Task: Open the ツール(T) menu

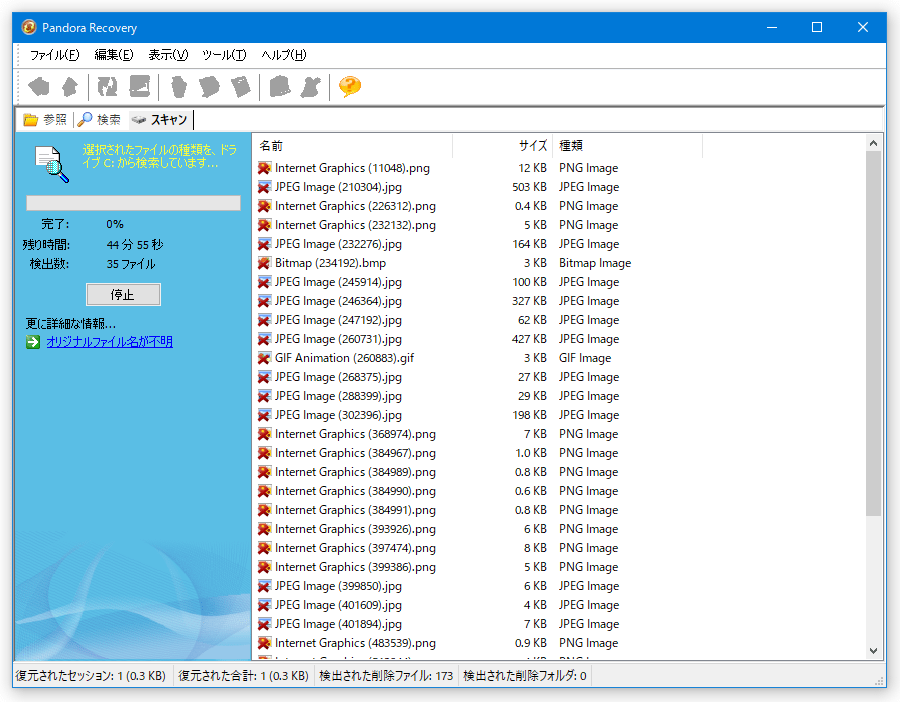Action: [x=224, y=55]
